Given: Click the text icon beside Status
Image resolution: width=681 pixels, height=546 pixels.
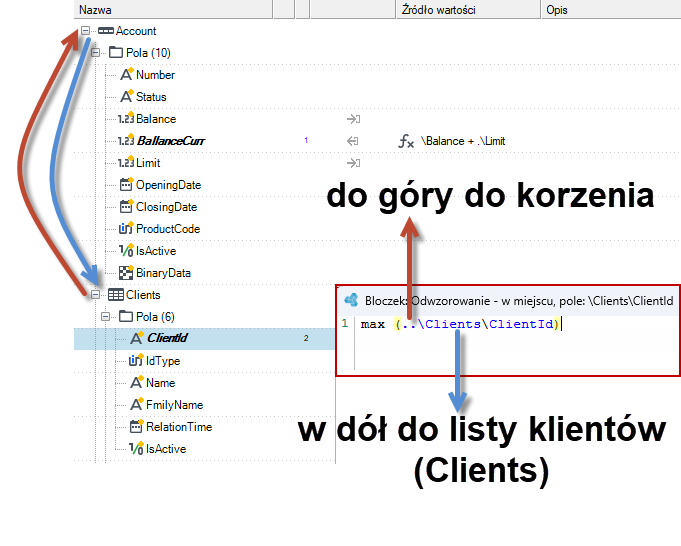Looking at the screenshot, I should point(126,96).
